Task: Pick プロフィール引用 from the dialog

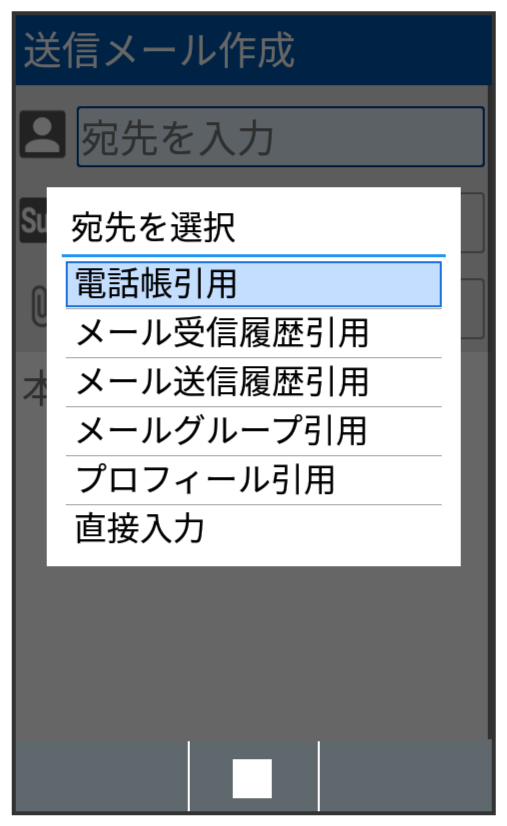Action: click(x=254, y=480)
